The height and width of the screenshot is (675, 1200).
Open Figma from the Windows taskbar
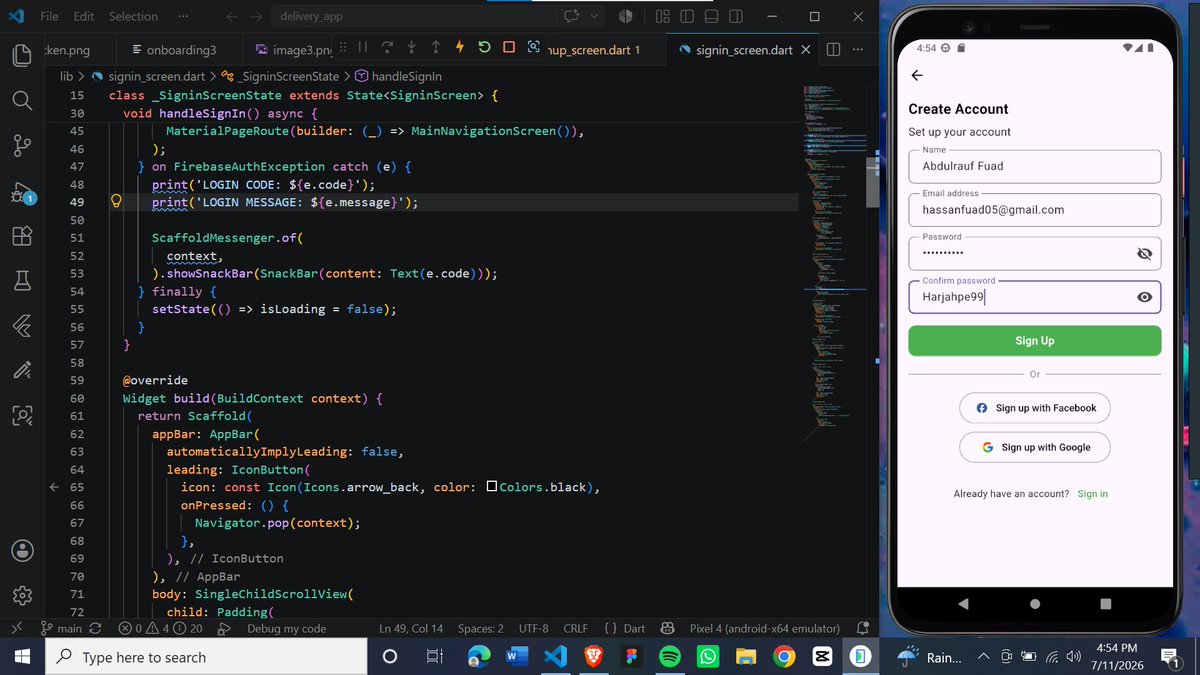[x=631, y=657]
